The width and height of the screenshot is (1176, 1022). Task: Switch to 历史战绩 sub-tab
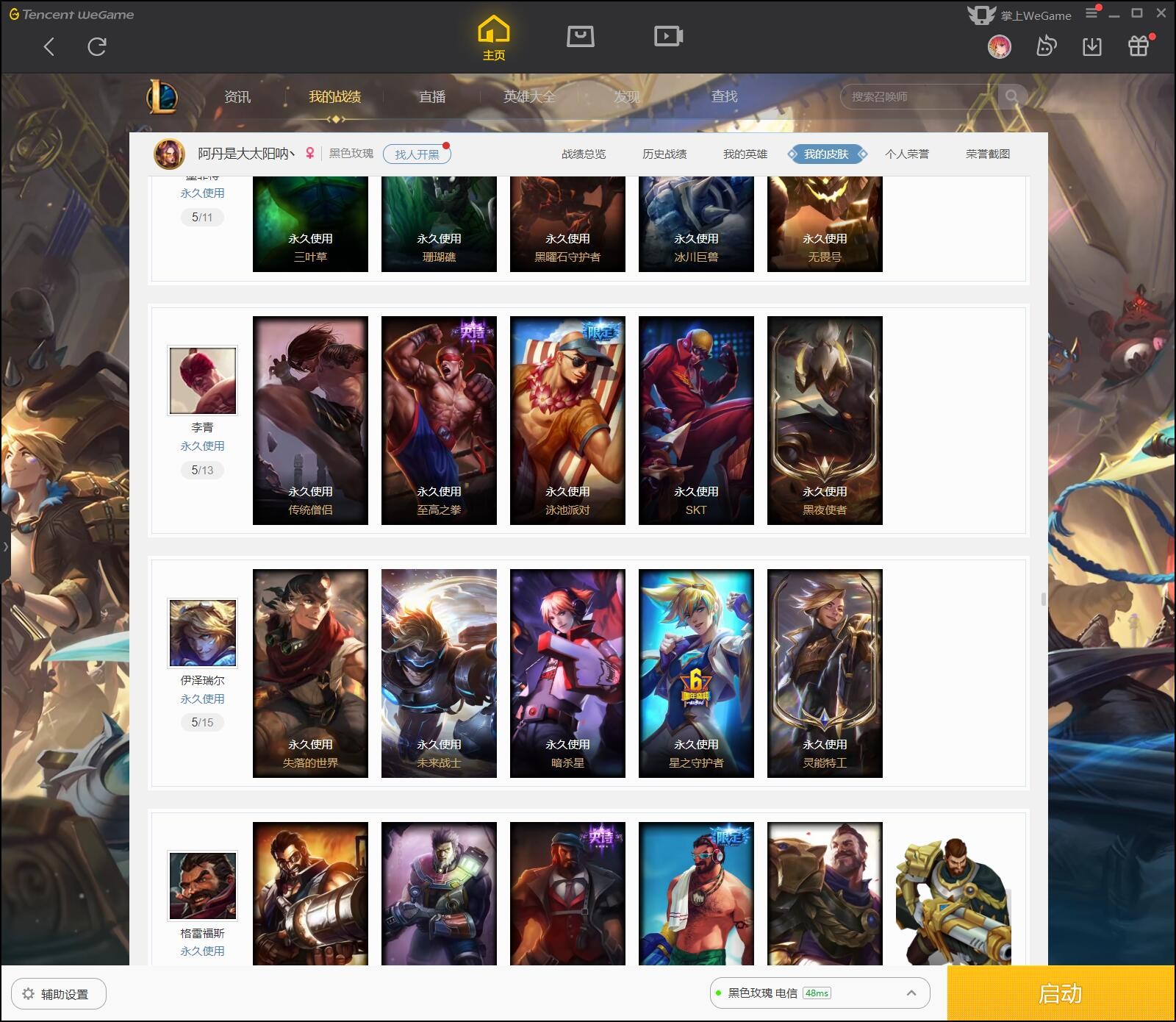coord(664,154)
